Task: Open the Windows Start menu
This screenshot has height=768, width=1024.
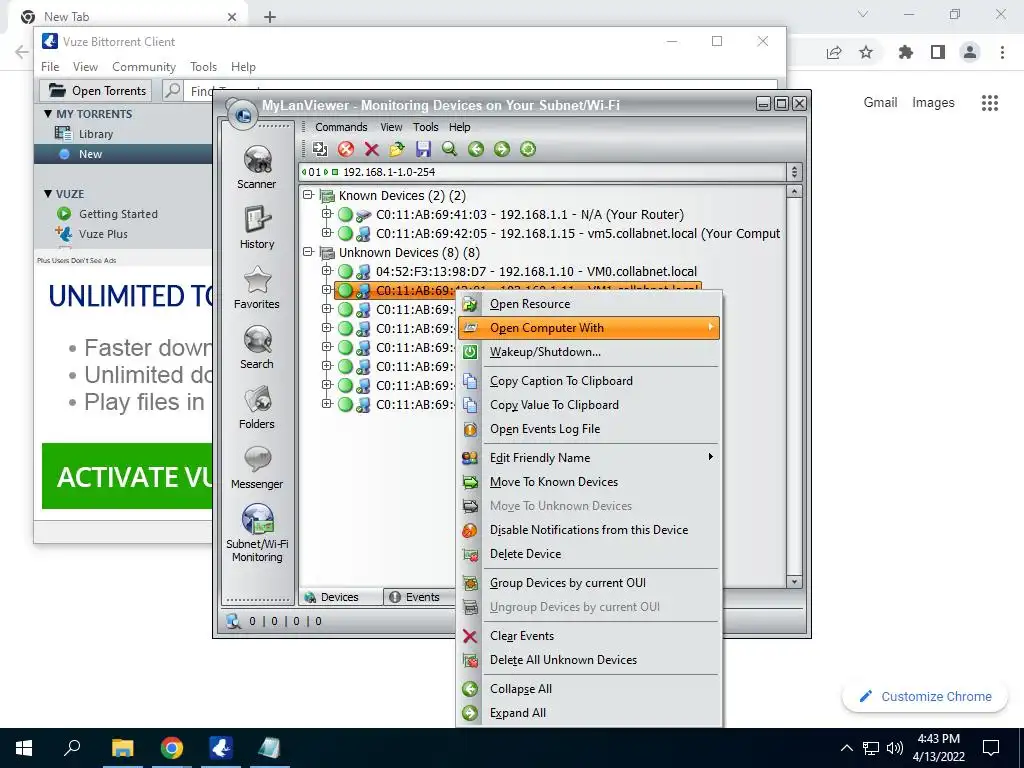Action: tap(24, 748)
